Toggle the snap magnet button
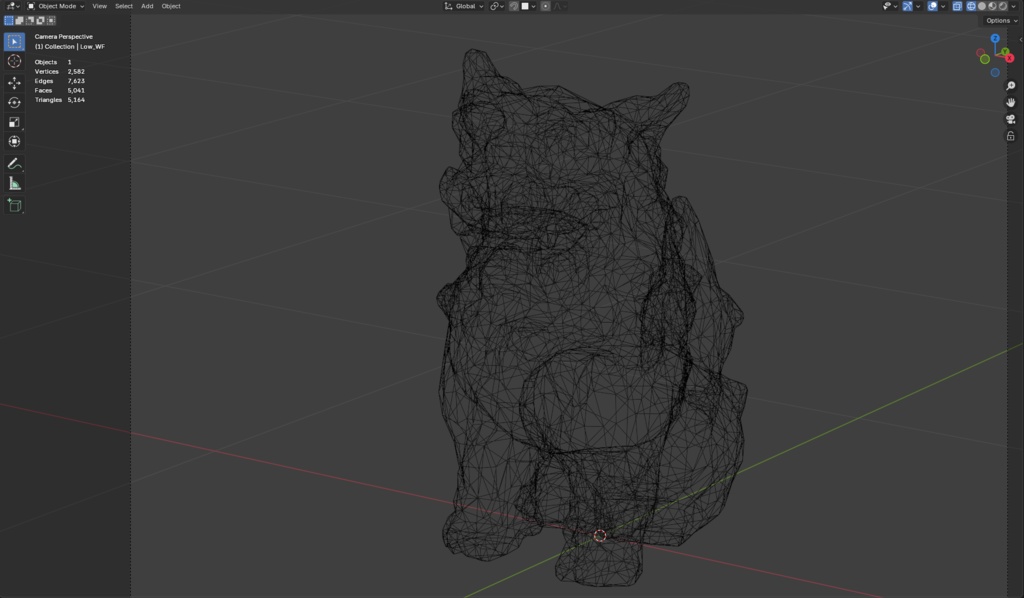The image size is (1024, 598). coord(514,6)
